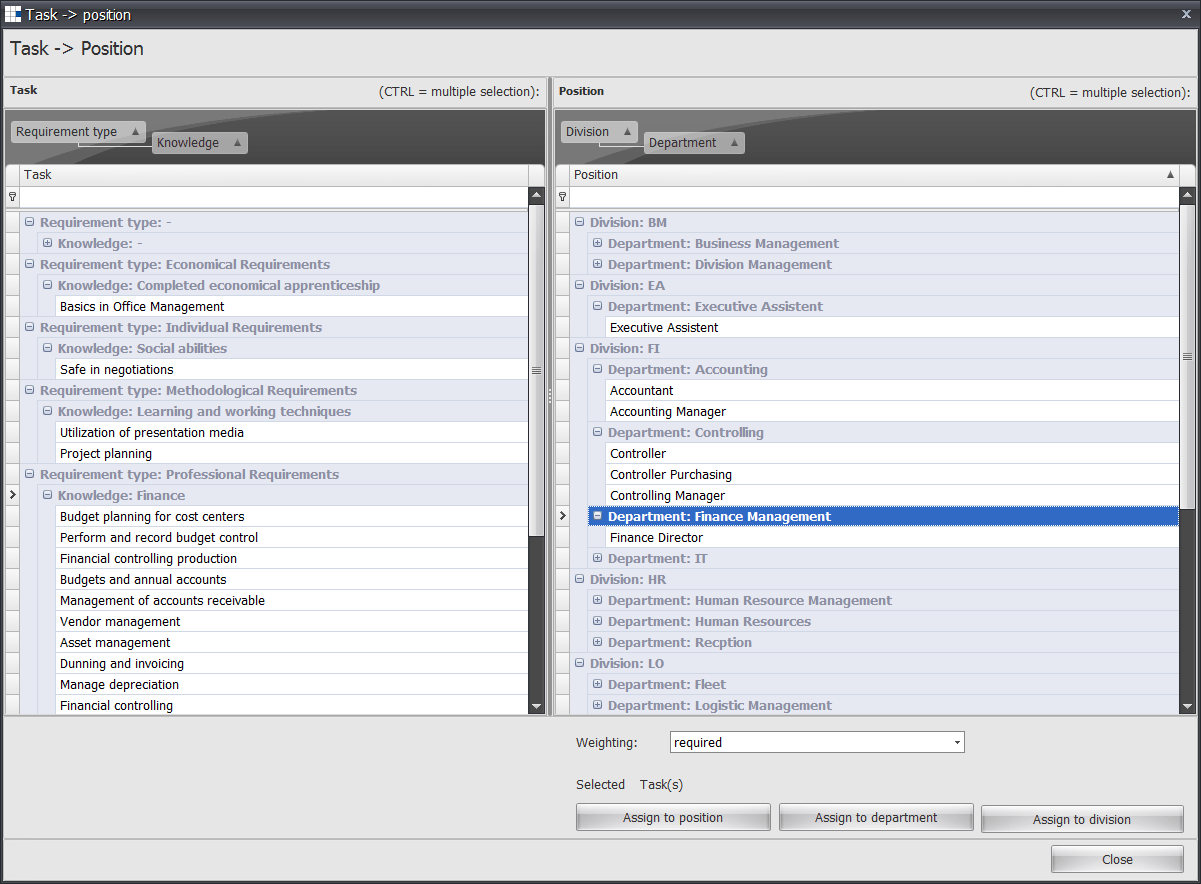Expand Department: Business Management group
1201x884 pixels.
click(x=598, y=244)
